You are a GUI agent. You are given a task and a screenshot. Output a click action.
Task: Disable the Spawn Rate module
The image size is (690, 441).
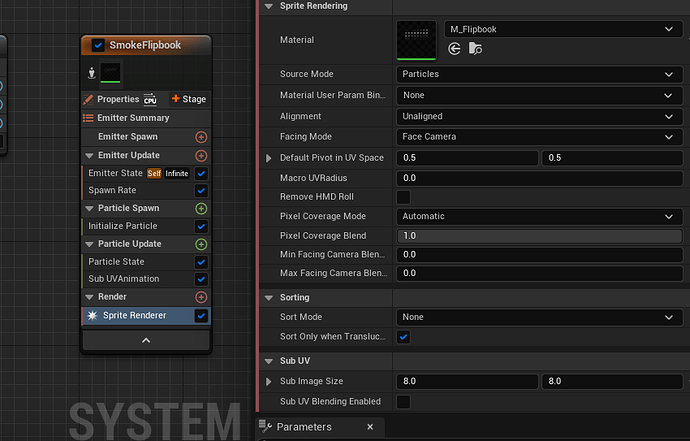point(201,191)
